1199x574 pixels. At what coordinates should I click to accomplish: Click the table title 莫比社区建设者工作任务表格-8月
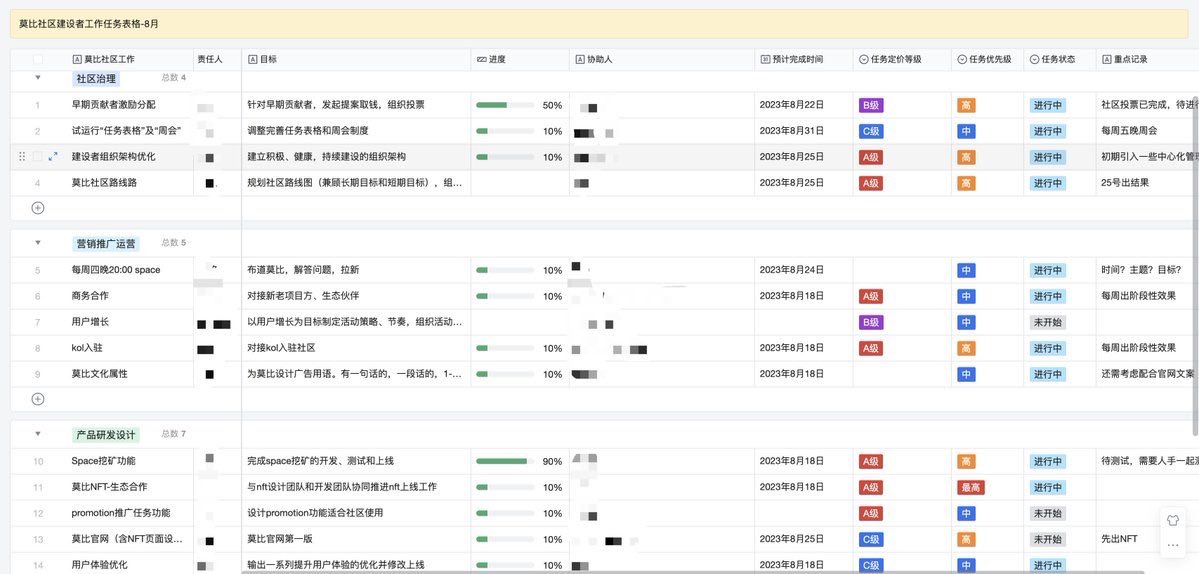(89, 24)
